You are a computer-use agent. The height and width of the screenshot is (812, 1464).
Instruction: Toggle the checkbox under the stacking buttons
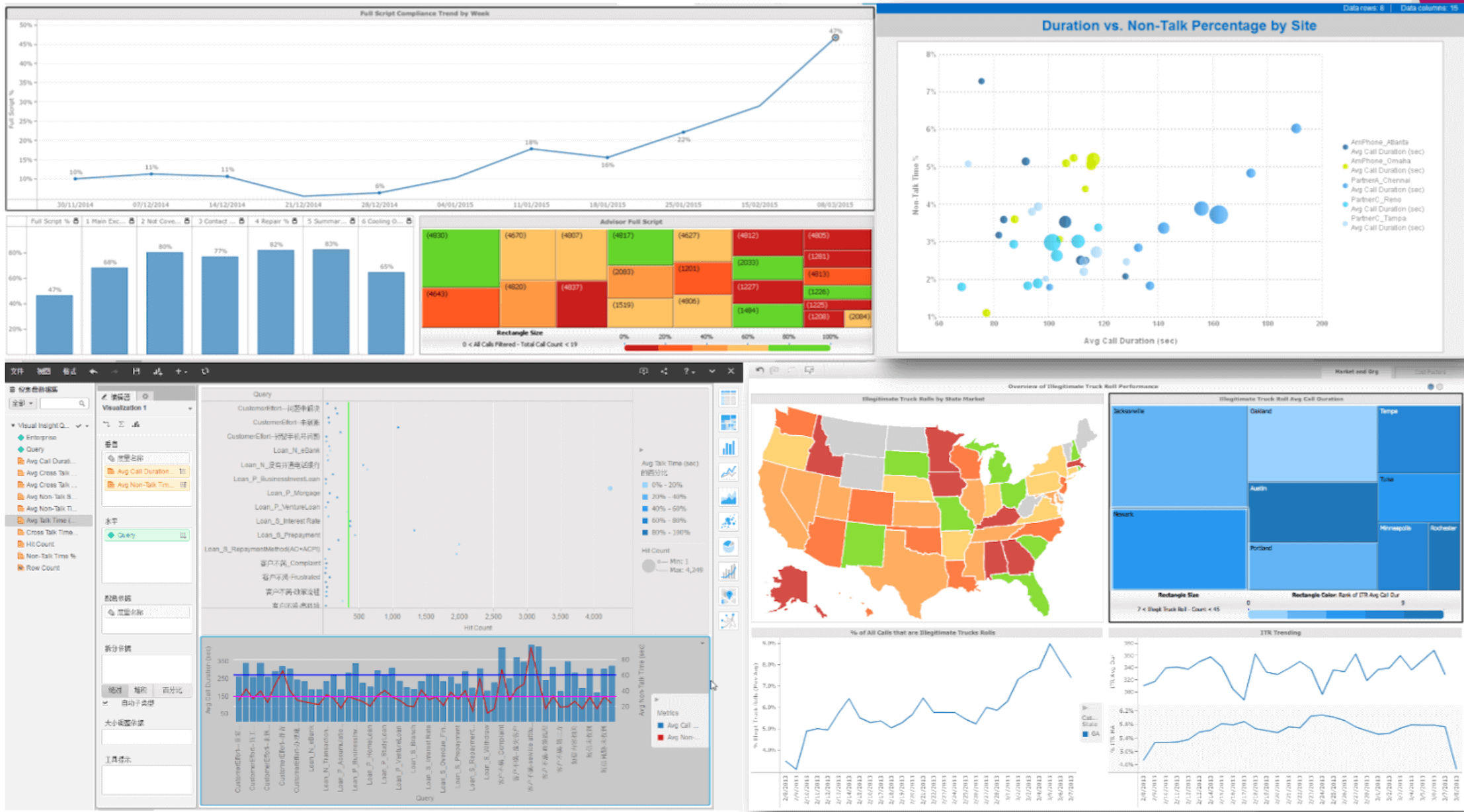pos(106,703)
